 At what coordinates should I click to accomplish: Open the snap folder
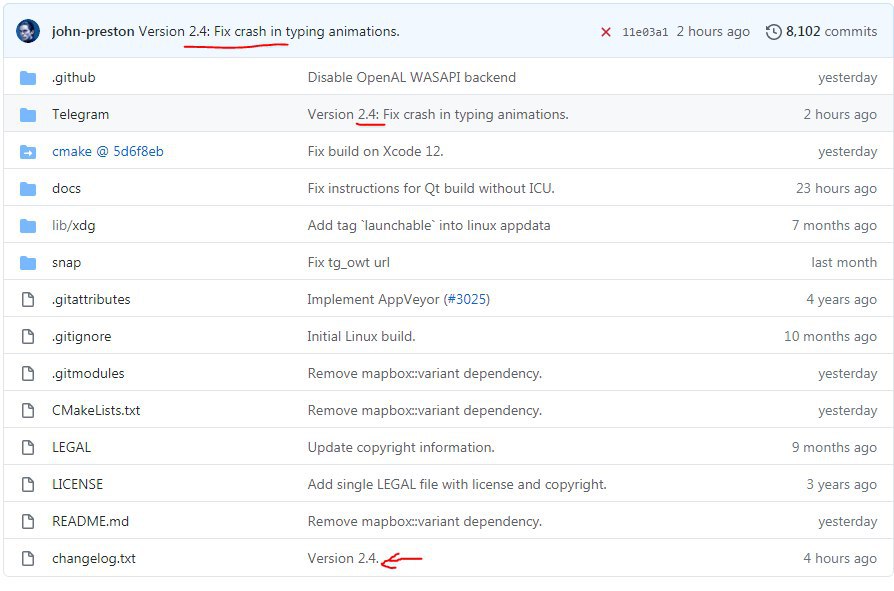67,263
